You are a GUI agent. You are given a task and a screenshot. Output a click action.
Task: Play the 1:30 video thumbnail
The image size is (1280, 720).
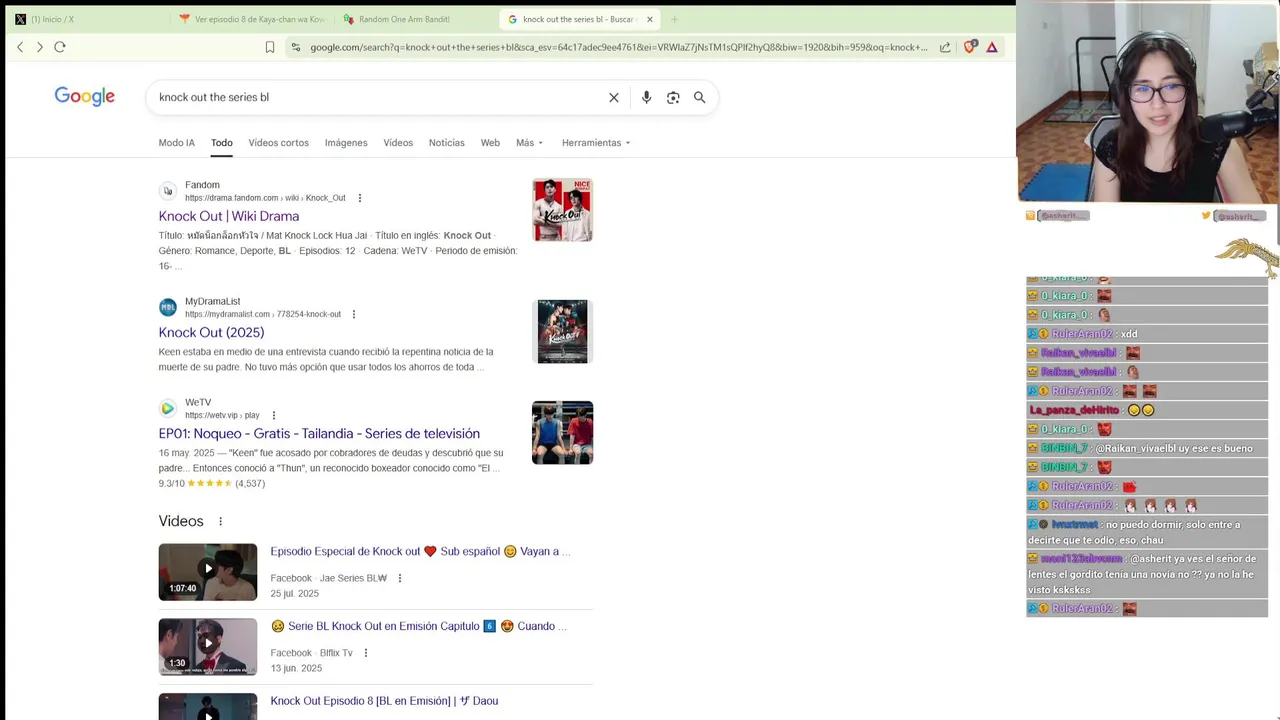208,647
